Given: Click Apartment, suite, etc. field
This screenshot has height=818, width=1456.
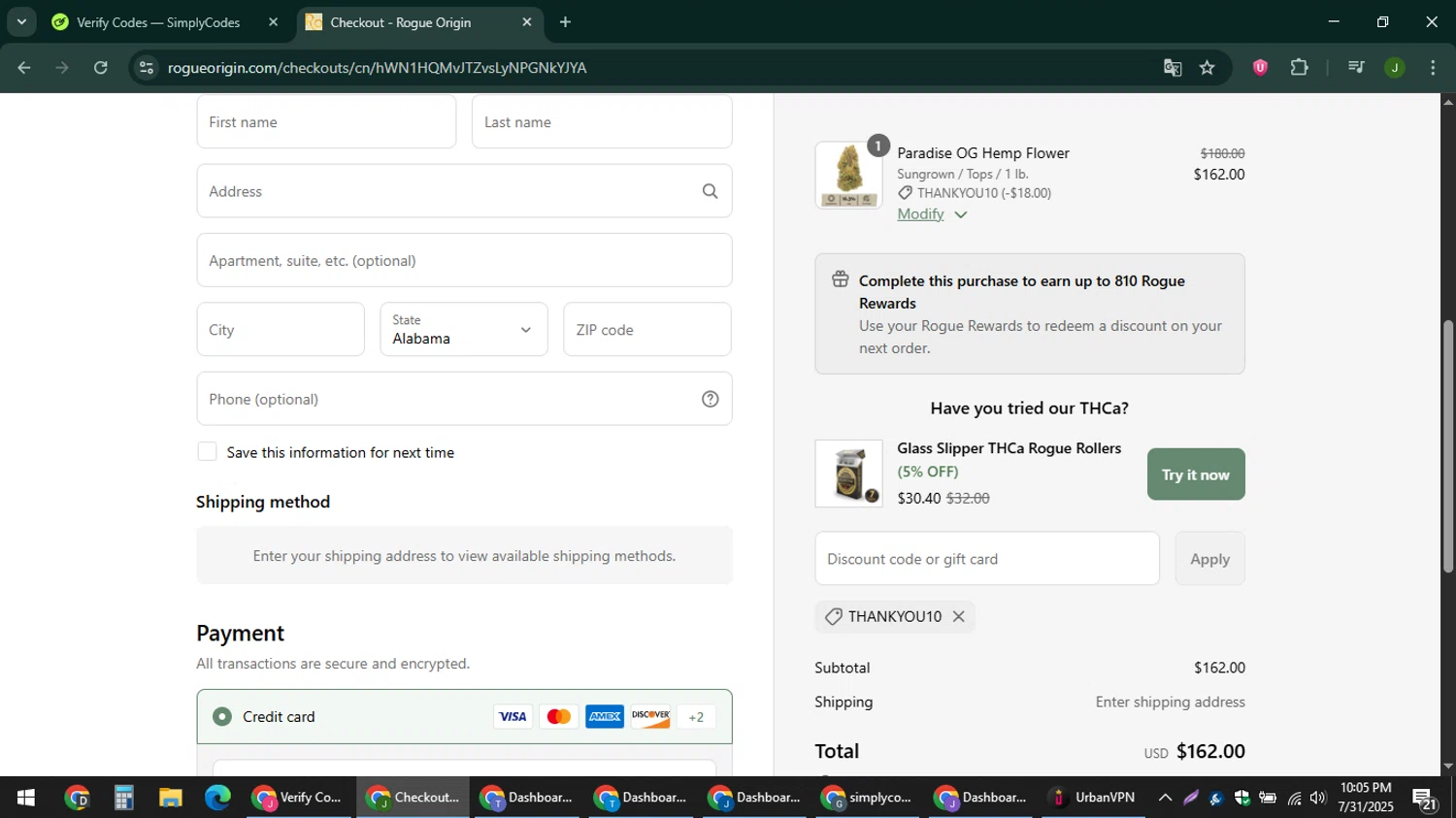Looking at the screenshot, I should point(464,260).
